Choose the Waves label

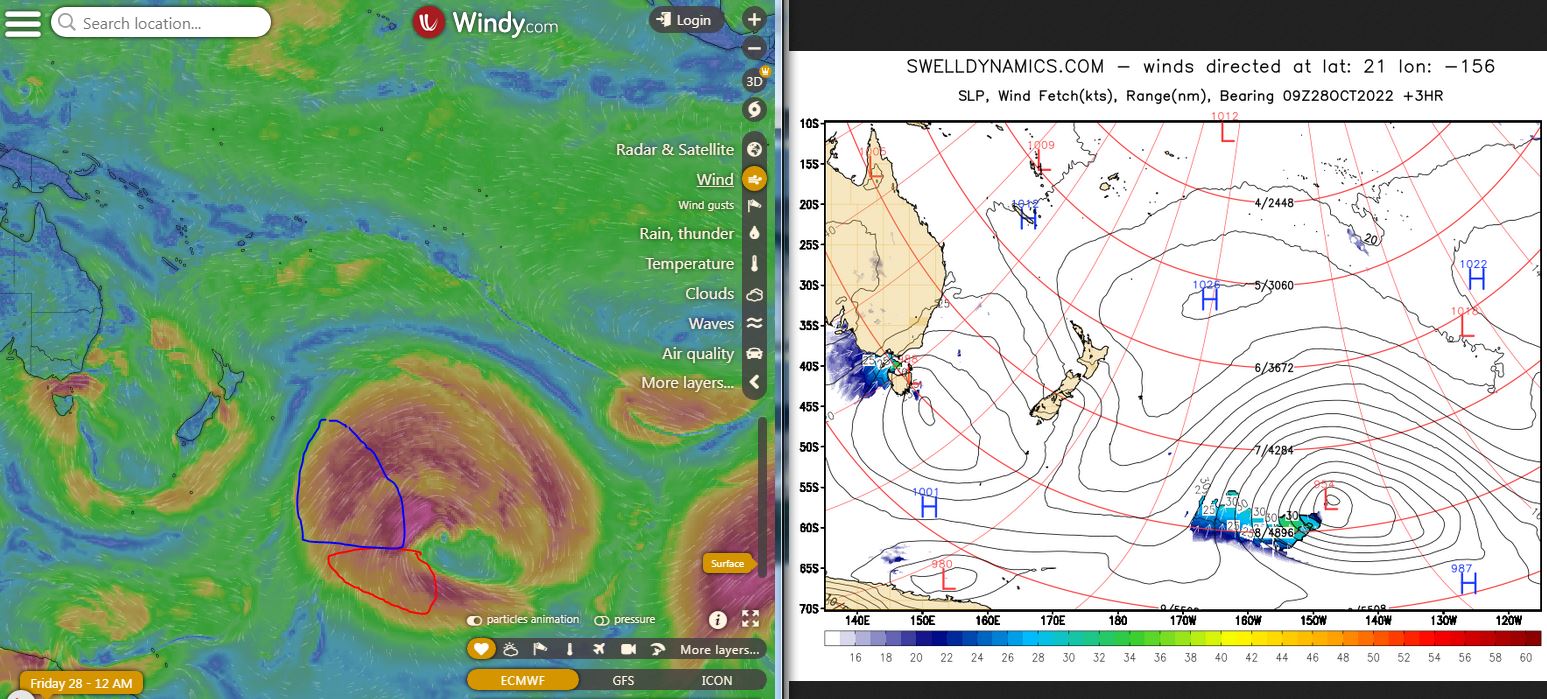click(712, 323)
